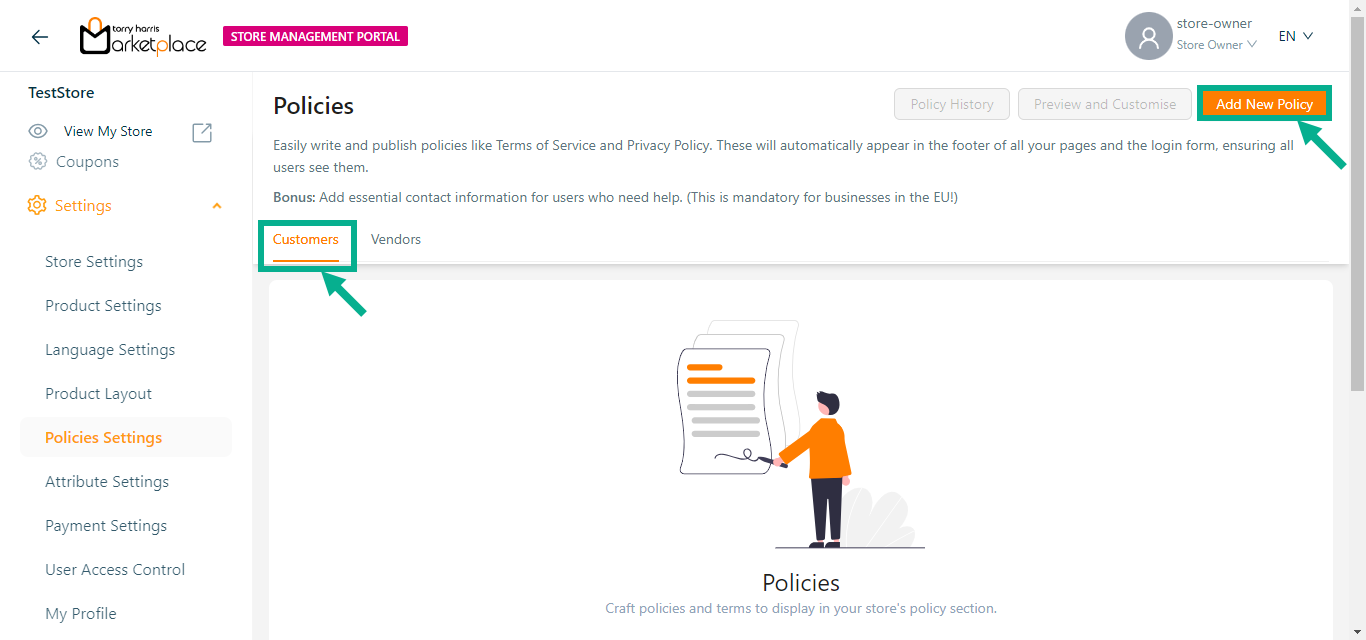Switch to the Vendors tab
1366x640 pixels.
(x=396, y=240)
